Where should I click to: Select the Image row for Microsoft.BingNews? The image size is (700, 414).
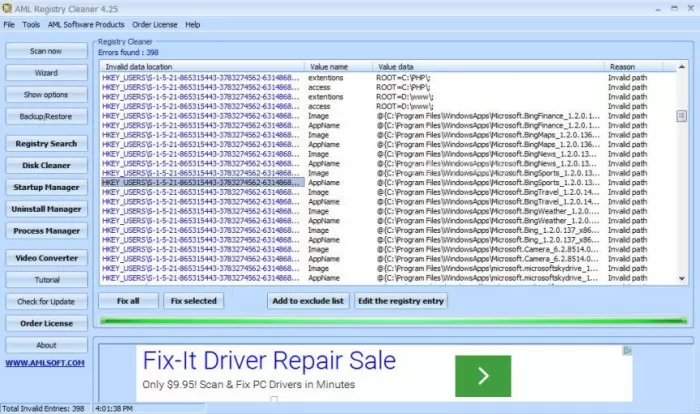click(x=388, y=154)
